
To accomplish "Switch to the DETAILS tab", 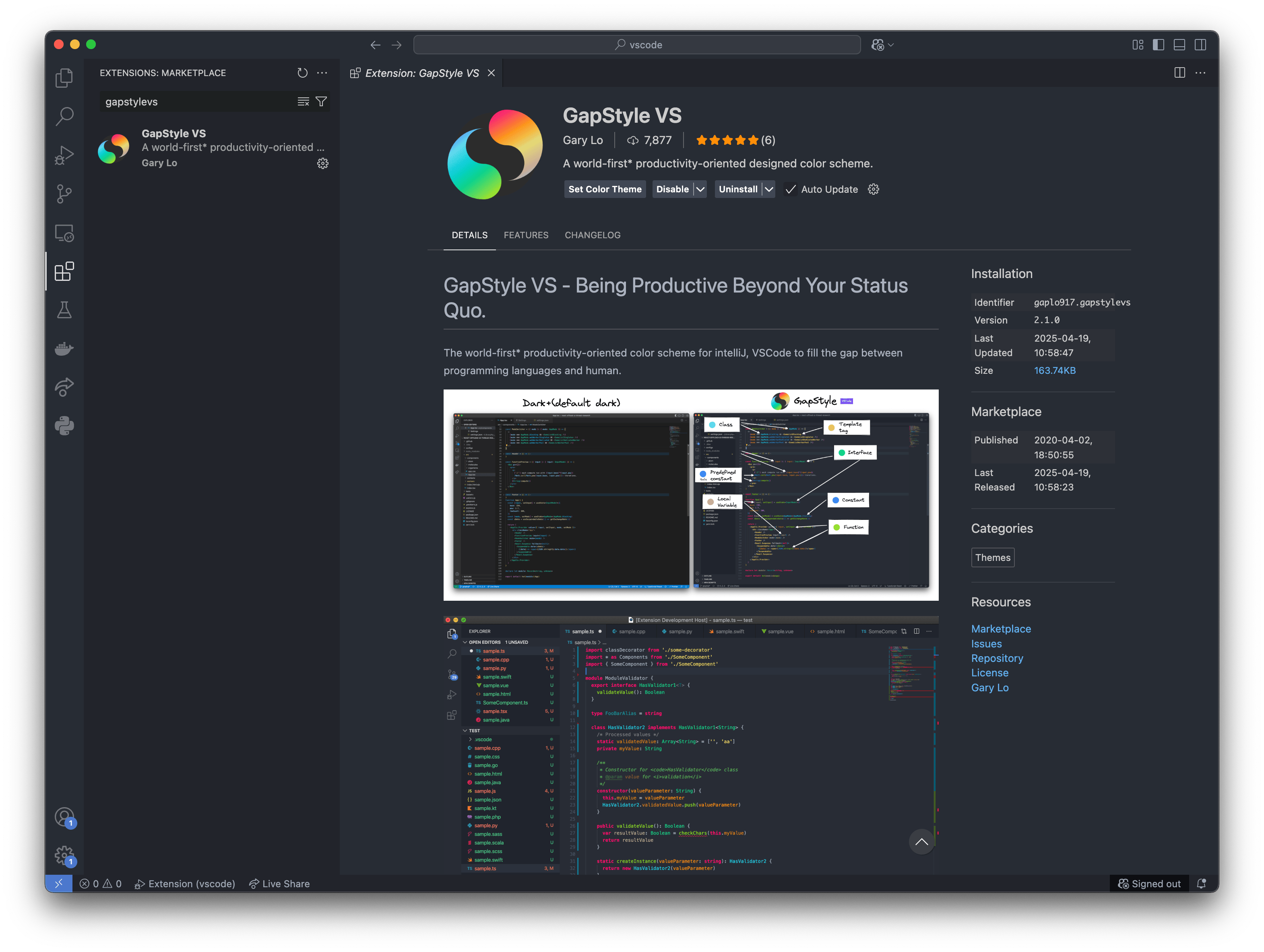I will tap(470, 235).
